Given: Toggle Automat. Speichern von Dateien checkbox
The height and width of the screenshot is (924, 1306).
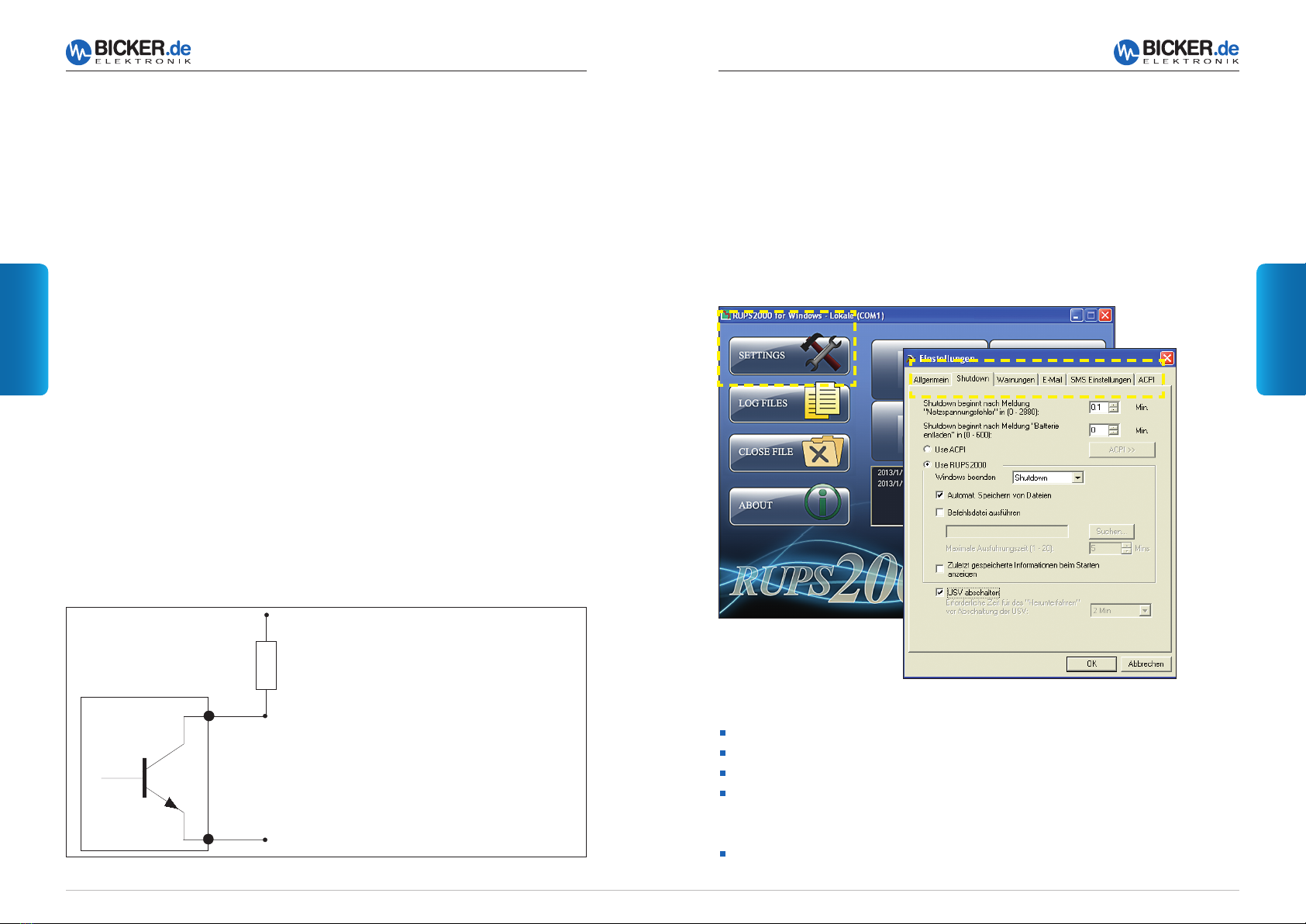Looking at the screenshot, I should pos(939,495).
